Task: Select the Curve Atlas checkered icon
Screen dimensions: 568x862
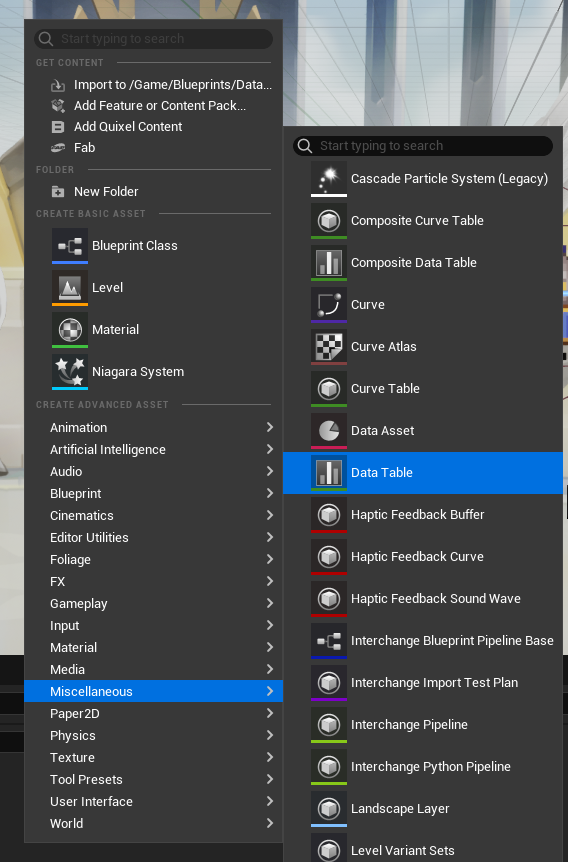Action: (329, 347)
